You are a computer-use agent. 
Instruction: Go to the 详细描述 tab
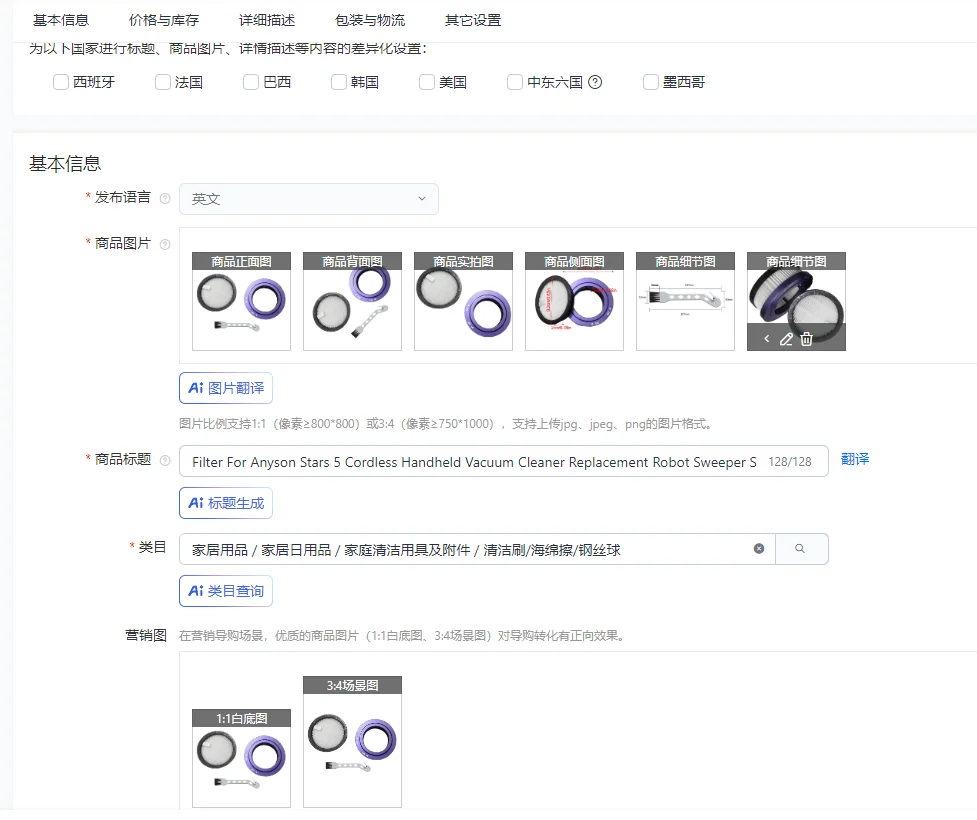click(267, 21)
